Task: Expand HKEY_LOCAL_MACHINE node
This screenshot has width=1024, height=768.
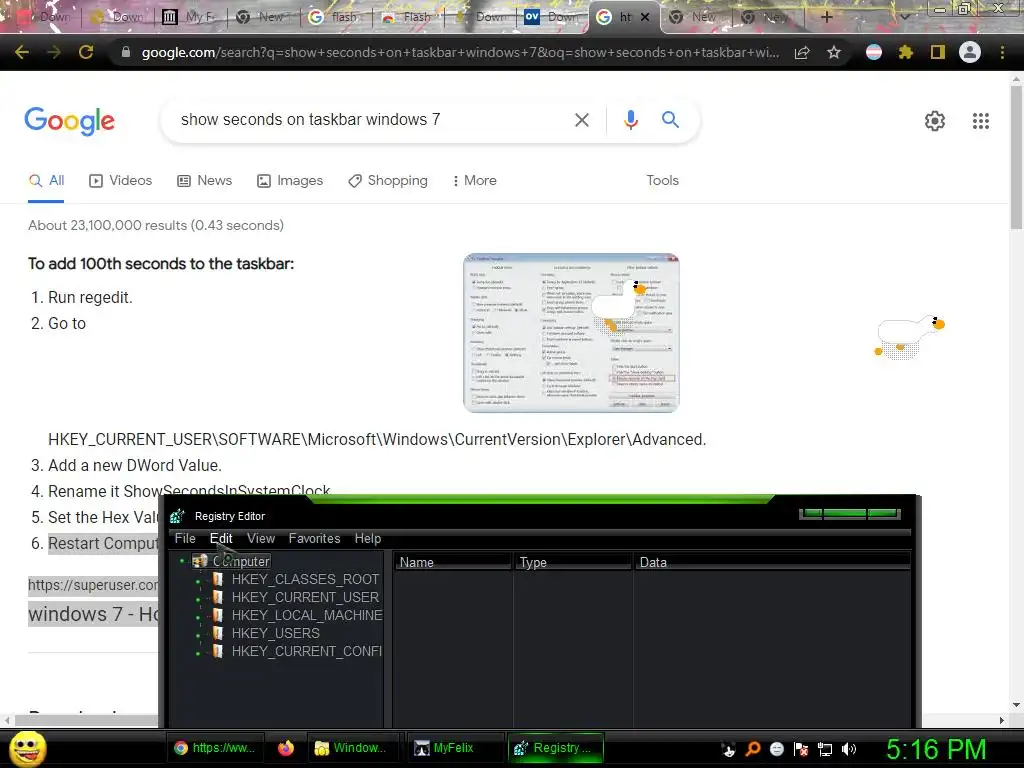Action: 198,615
